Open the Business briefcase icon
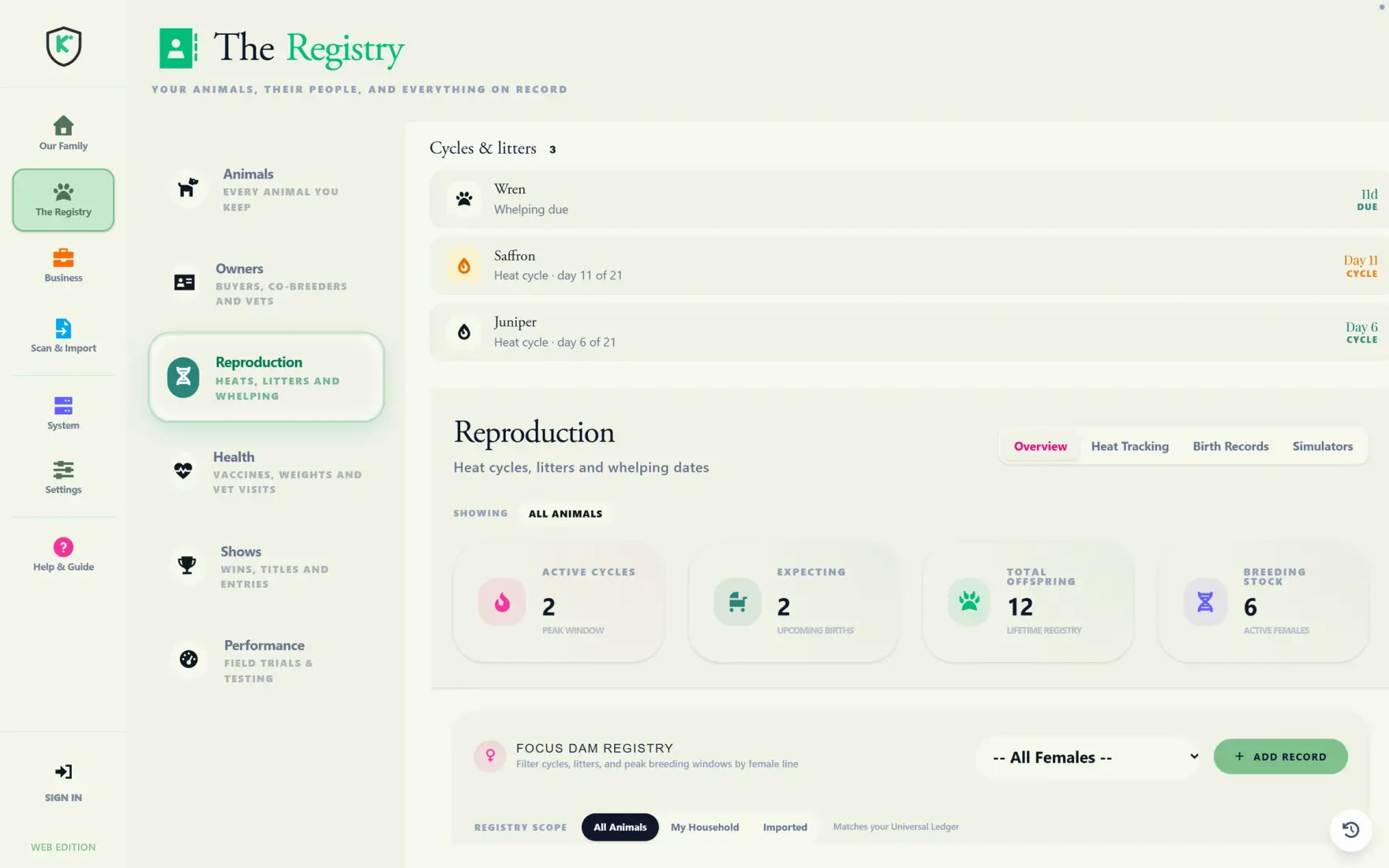 [x=63, y=258]
